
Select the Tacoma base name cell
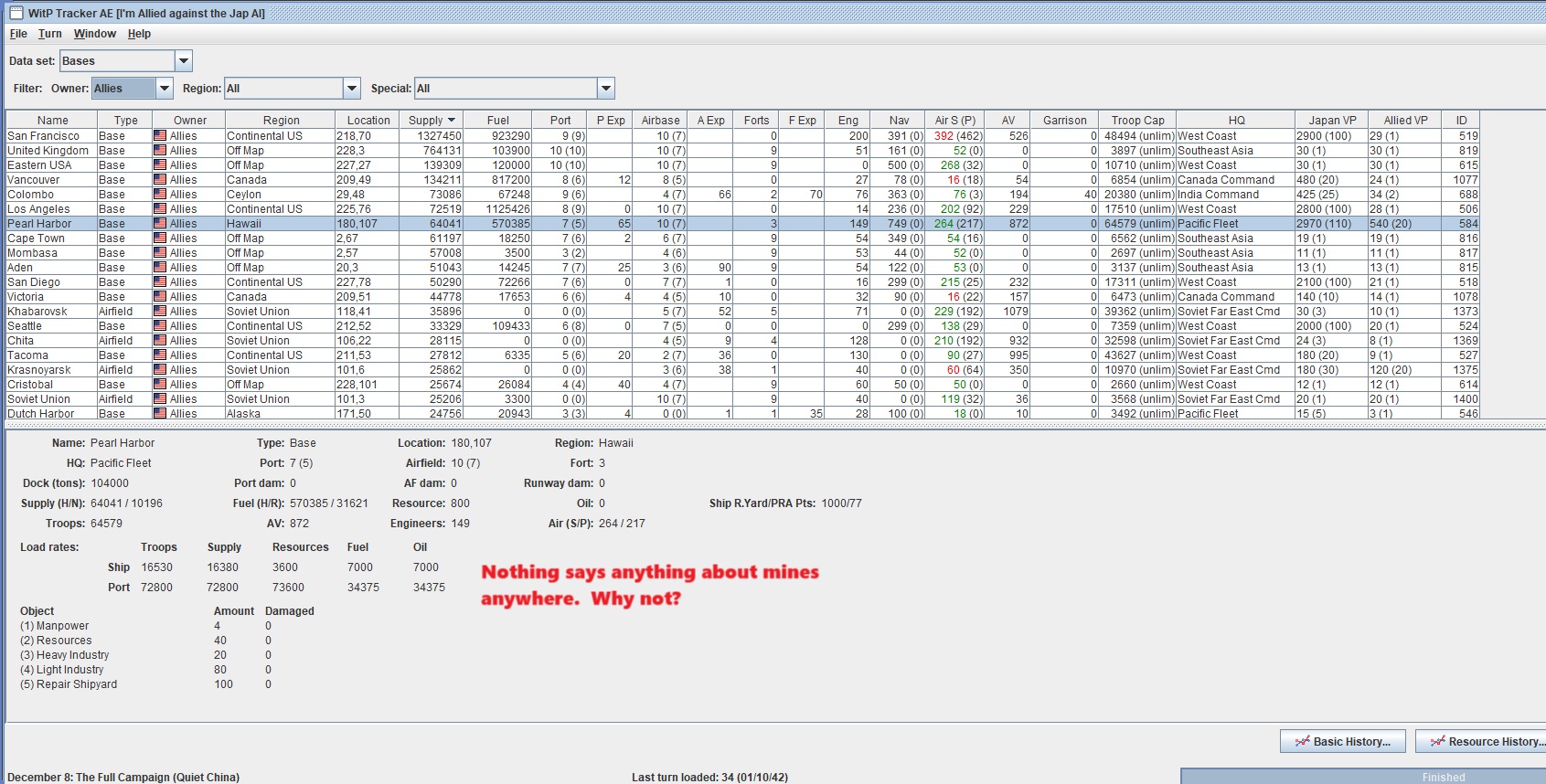click(x=51, y=355)
